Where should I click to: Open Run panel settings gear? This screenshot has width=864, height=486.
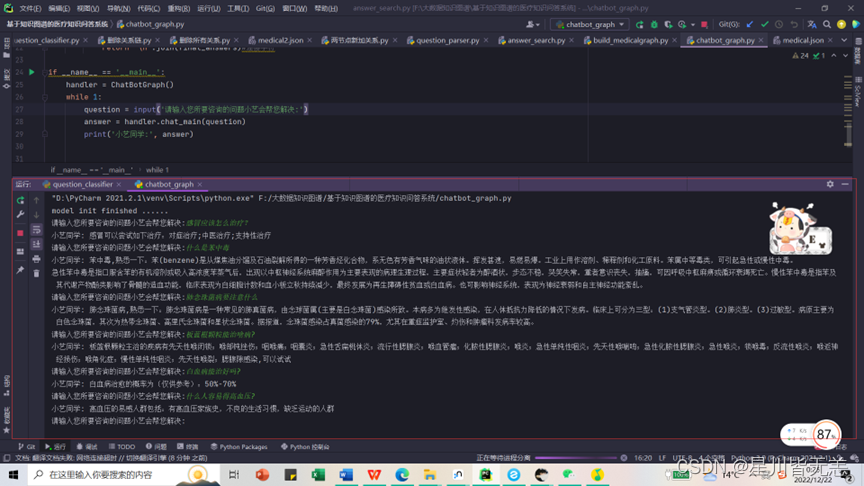pos(830,184)
